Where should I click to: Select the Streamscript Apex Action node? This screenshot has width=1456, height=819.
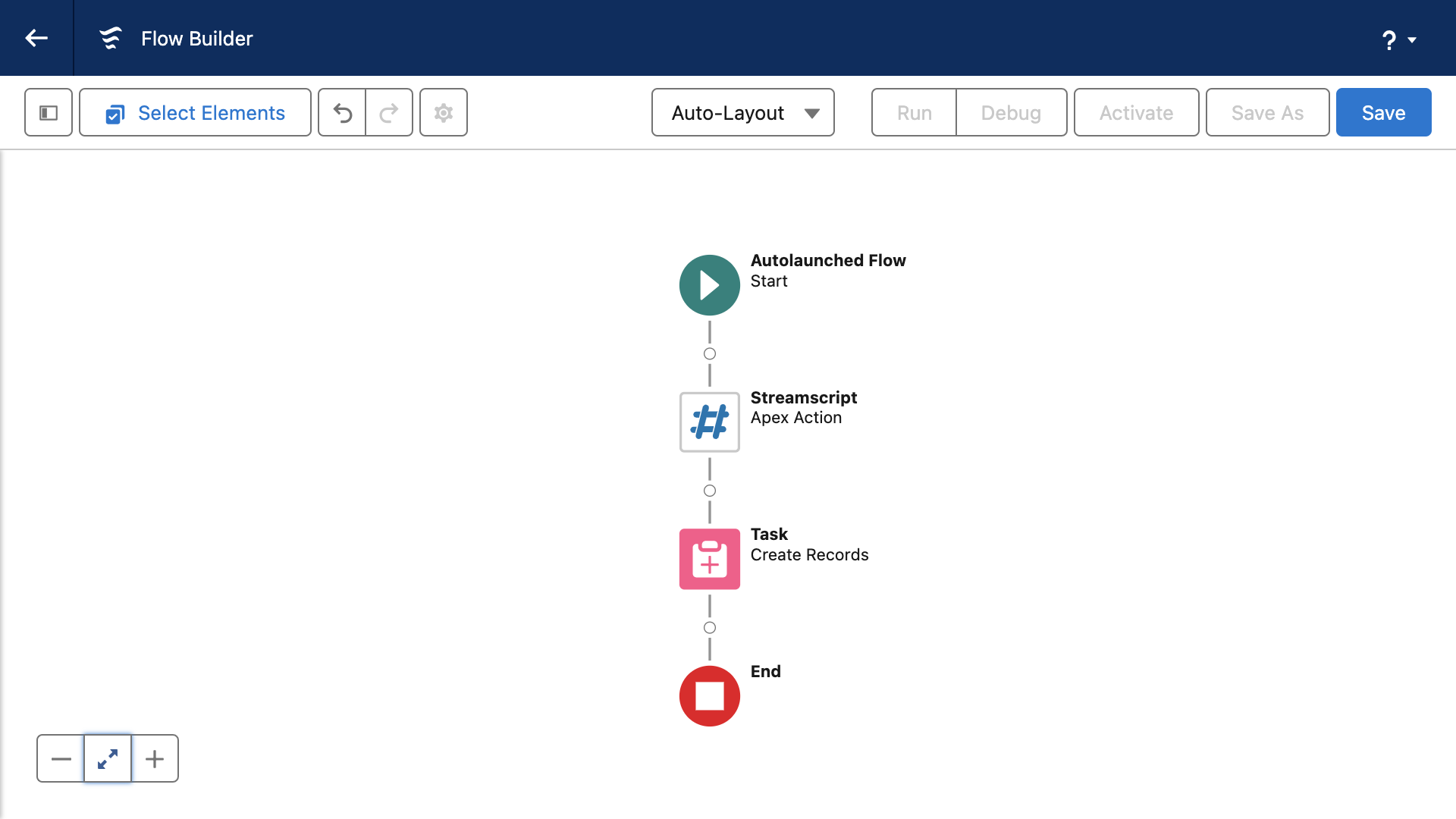(x=710, y=422)
